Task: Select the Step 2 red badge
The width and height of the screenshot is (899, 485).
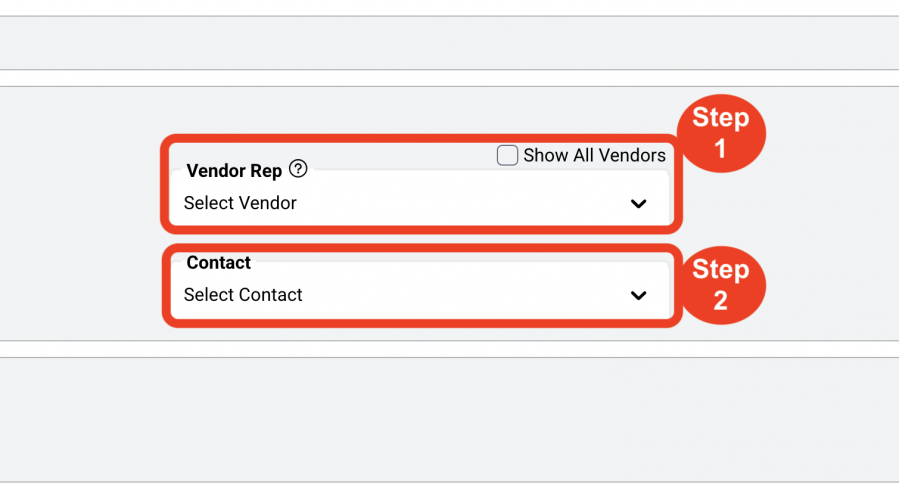Action: pyautogui.click(x=721, y=285)
